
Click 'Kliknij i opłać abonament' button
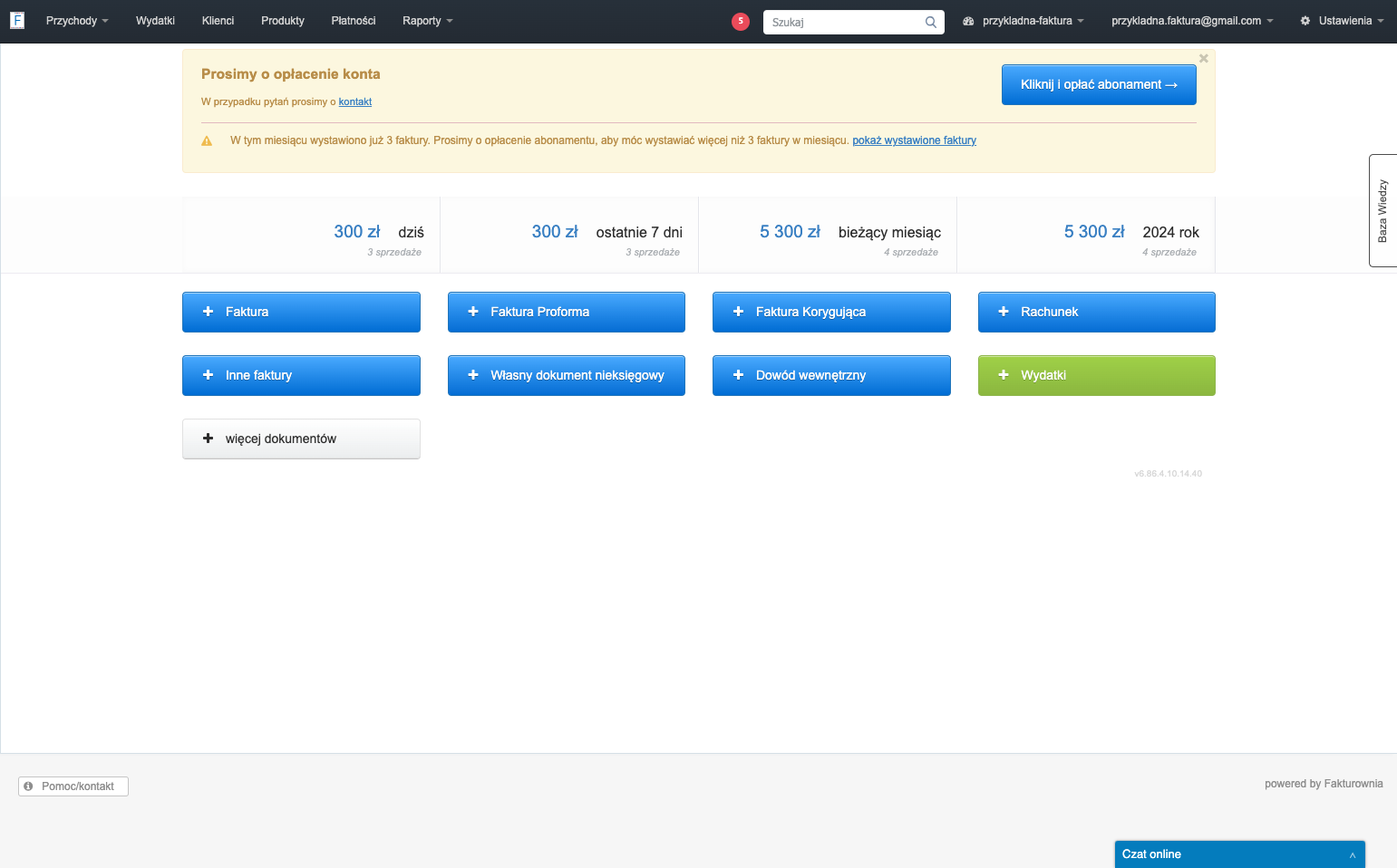[x=1099, y=84]
